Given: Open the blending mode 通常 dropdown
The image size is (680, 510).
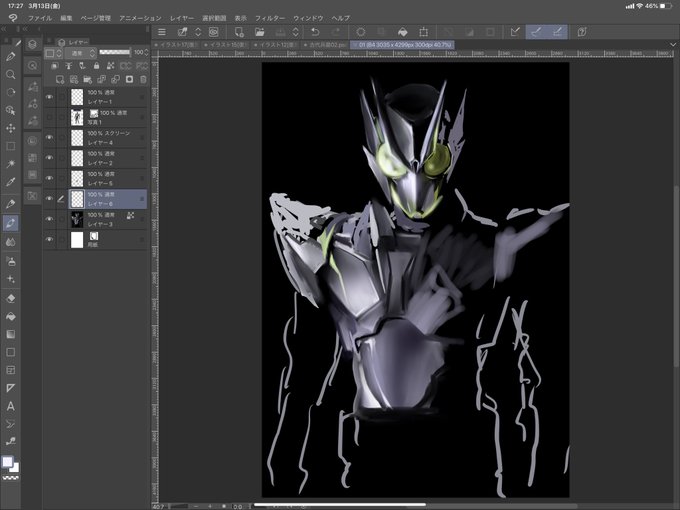Looking at the screenshot, I should [80, 53].
